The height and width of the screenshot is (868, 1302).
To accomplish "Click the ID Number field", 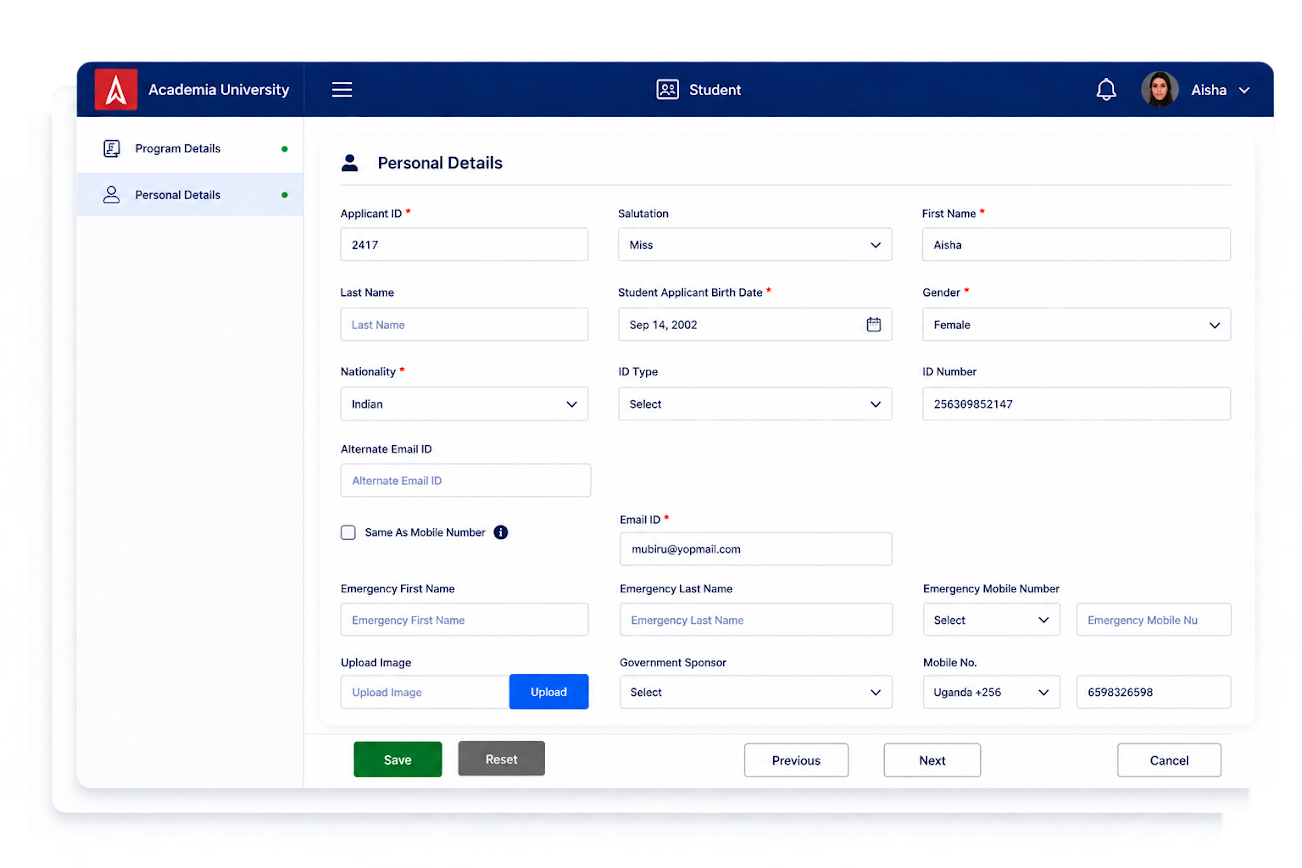I will pyautogui.click(x=1076, y=404).
